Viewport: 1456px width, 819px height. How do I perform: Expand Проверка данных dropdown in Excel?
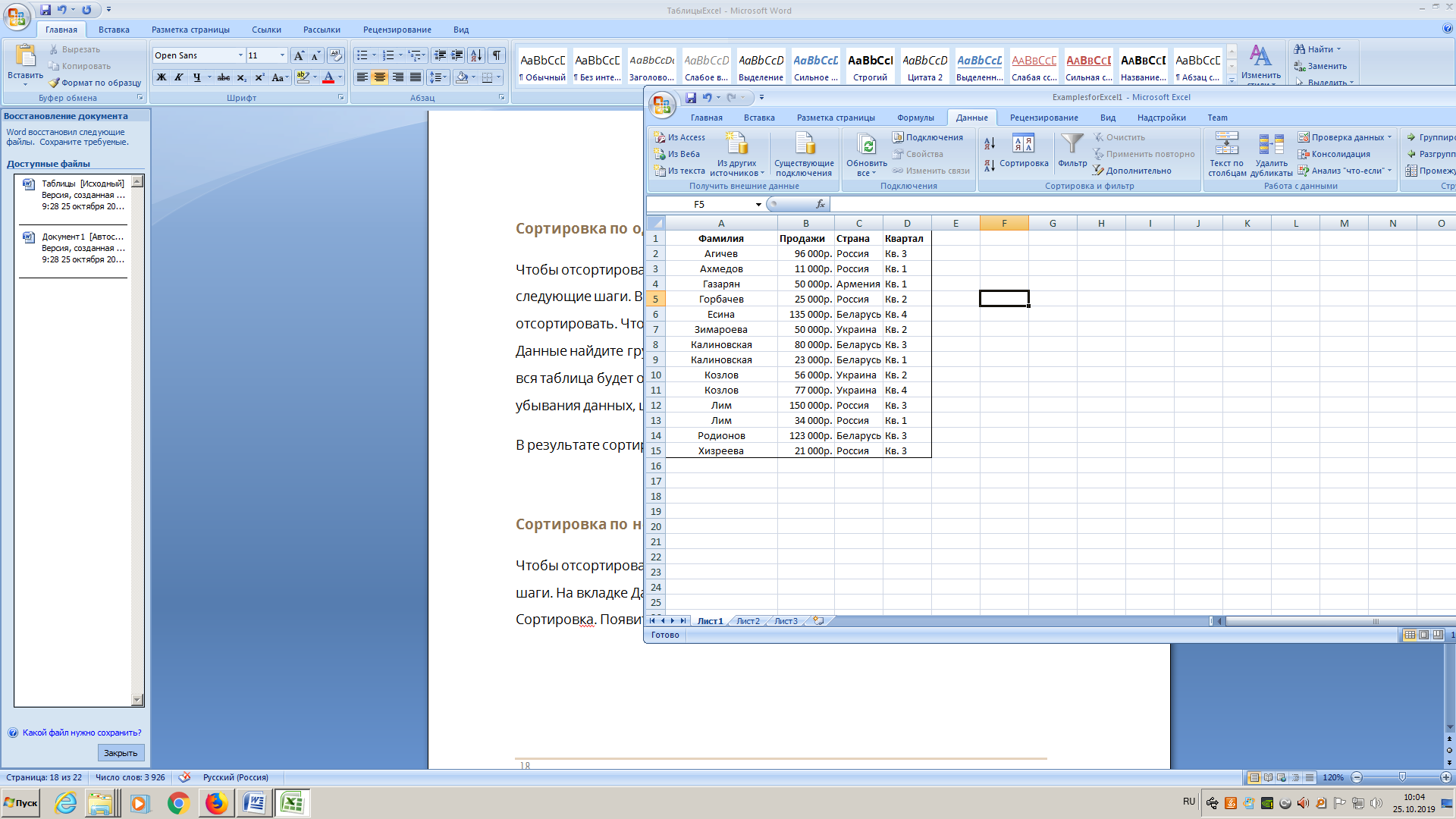pos(1389,137)
